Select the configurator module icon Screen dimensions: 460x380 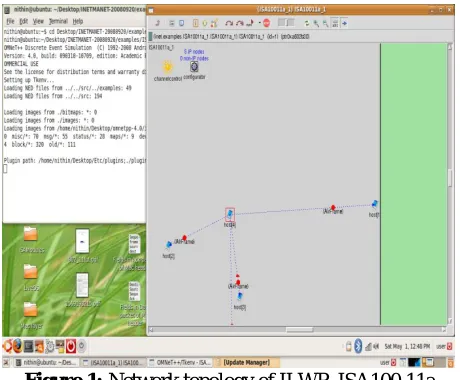click(x=194, y=67)
